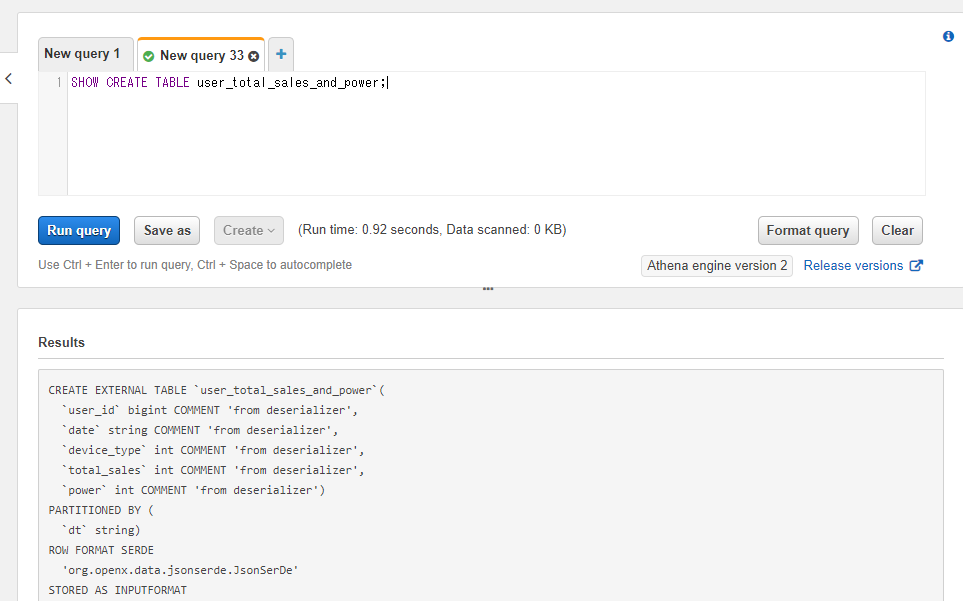Click the run time and data scanned text
Screen dimensions: 963x601
[432, 230]
